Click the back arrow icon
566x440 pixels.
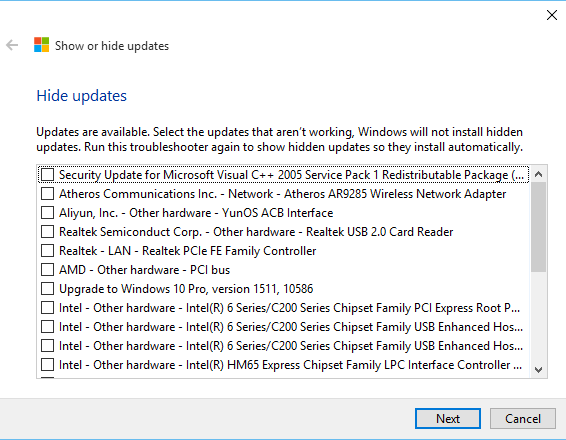click(12, 45)
